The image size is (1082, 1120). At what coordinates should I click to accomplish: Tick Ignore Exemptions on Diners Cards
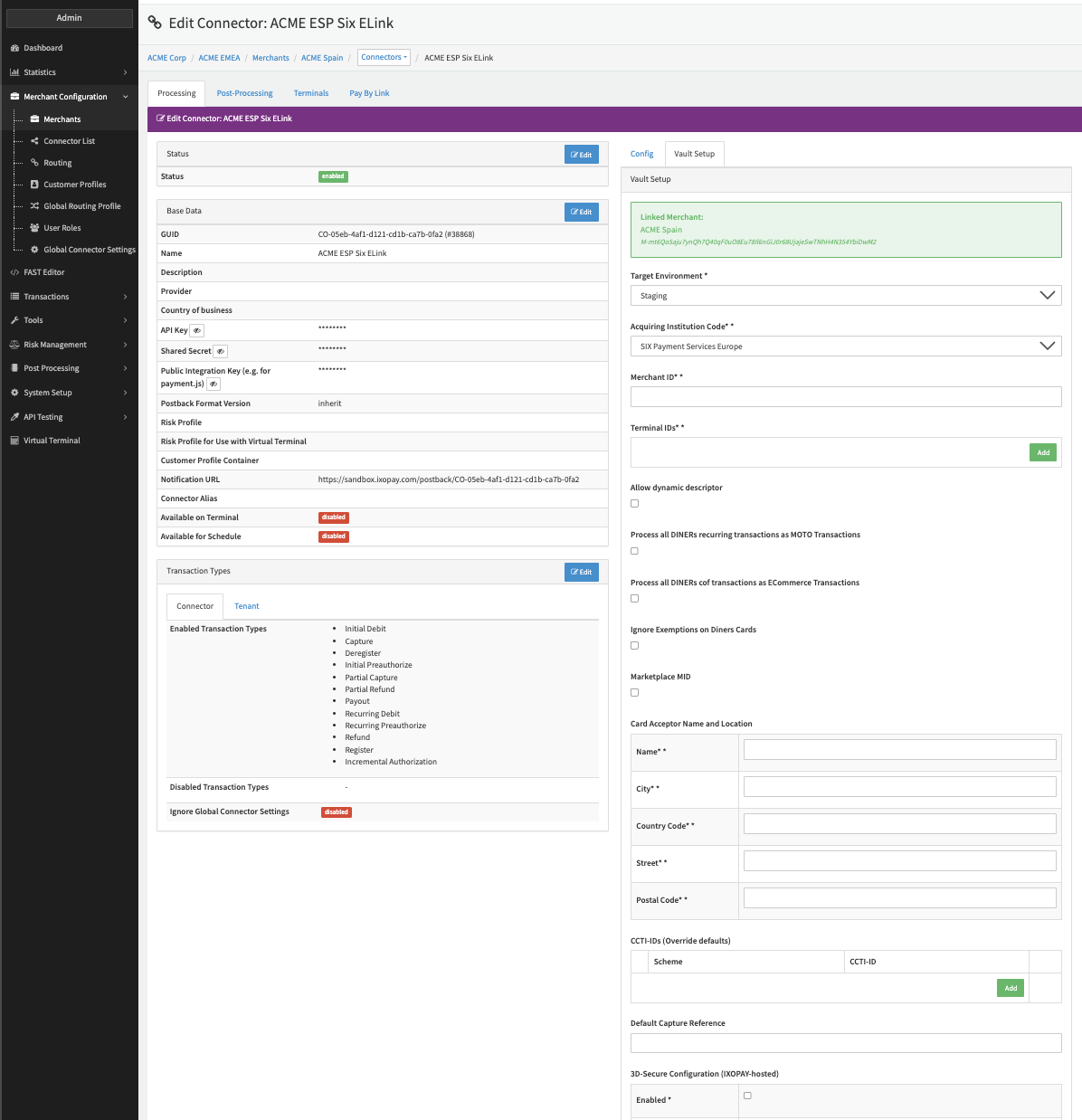pyautogui.click(x=634, y=646)
